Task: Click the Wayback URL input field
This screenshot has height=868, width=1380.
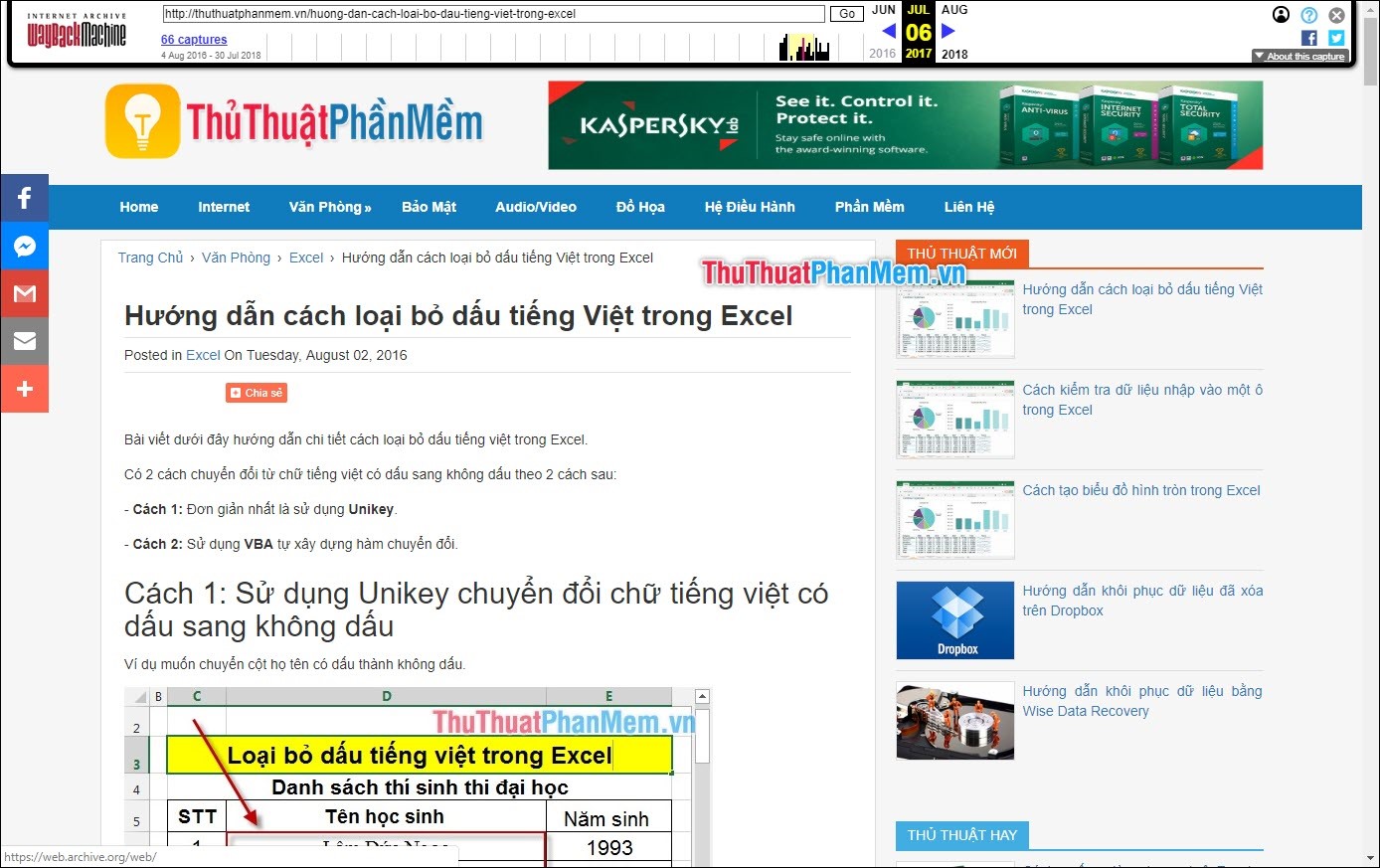Action: tap(493, 14)
